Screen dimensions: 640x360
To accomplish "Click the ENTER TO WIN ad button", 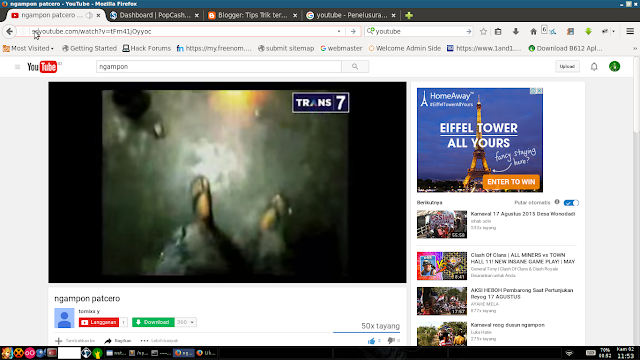I will point(511,182).
